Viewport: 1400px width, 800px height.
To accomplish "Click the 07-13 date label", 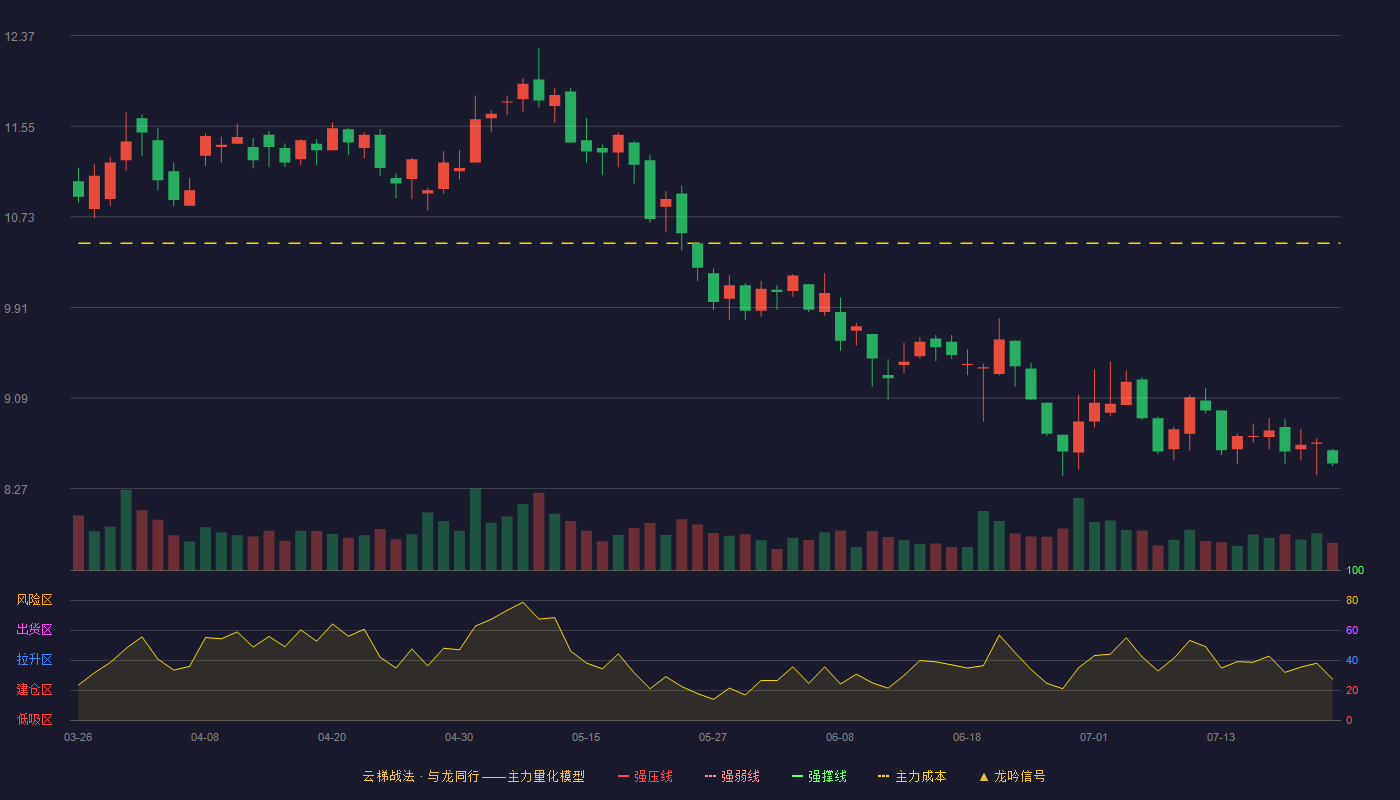I will pyautogui.click(x=1221, y=737).
